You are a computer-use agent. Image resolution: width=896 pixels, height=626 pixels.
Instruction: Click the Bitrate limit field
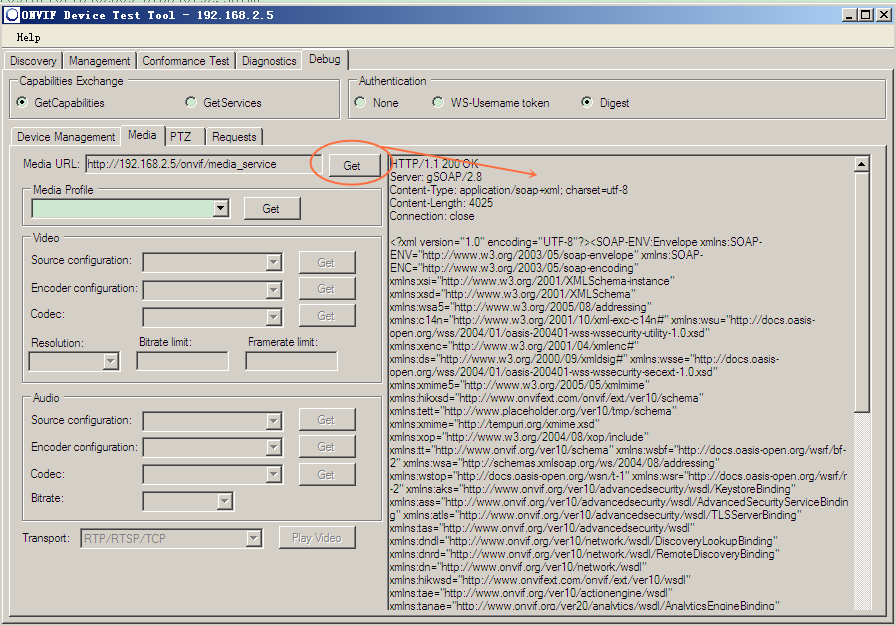point(182,362)
